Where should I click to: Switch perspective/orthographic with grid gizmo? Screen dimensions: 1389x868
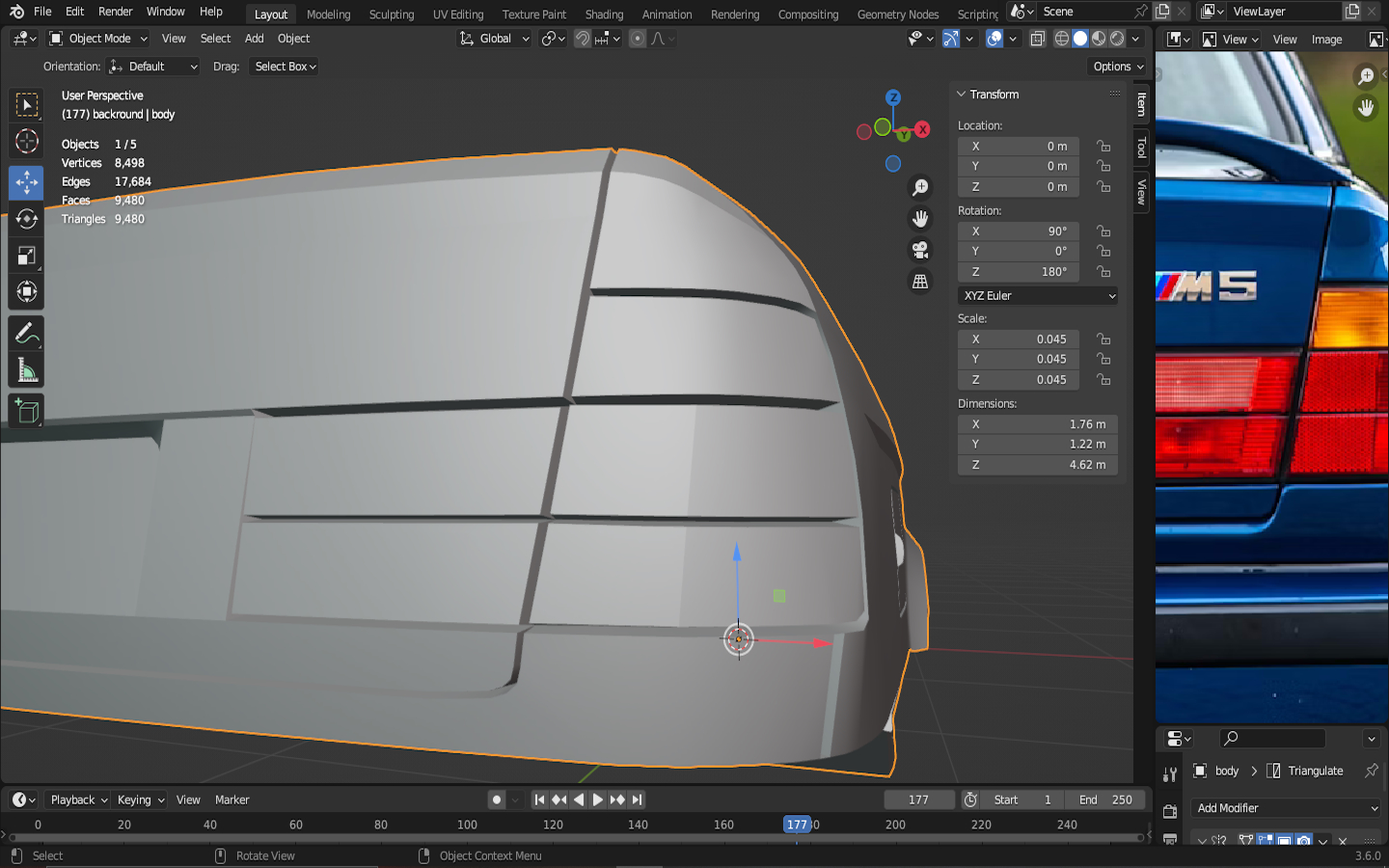pyautogui.click(x=920, y=282)
